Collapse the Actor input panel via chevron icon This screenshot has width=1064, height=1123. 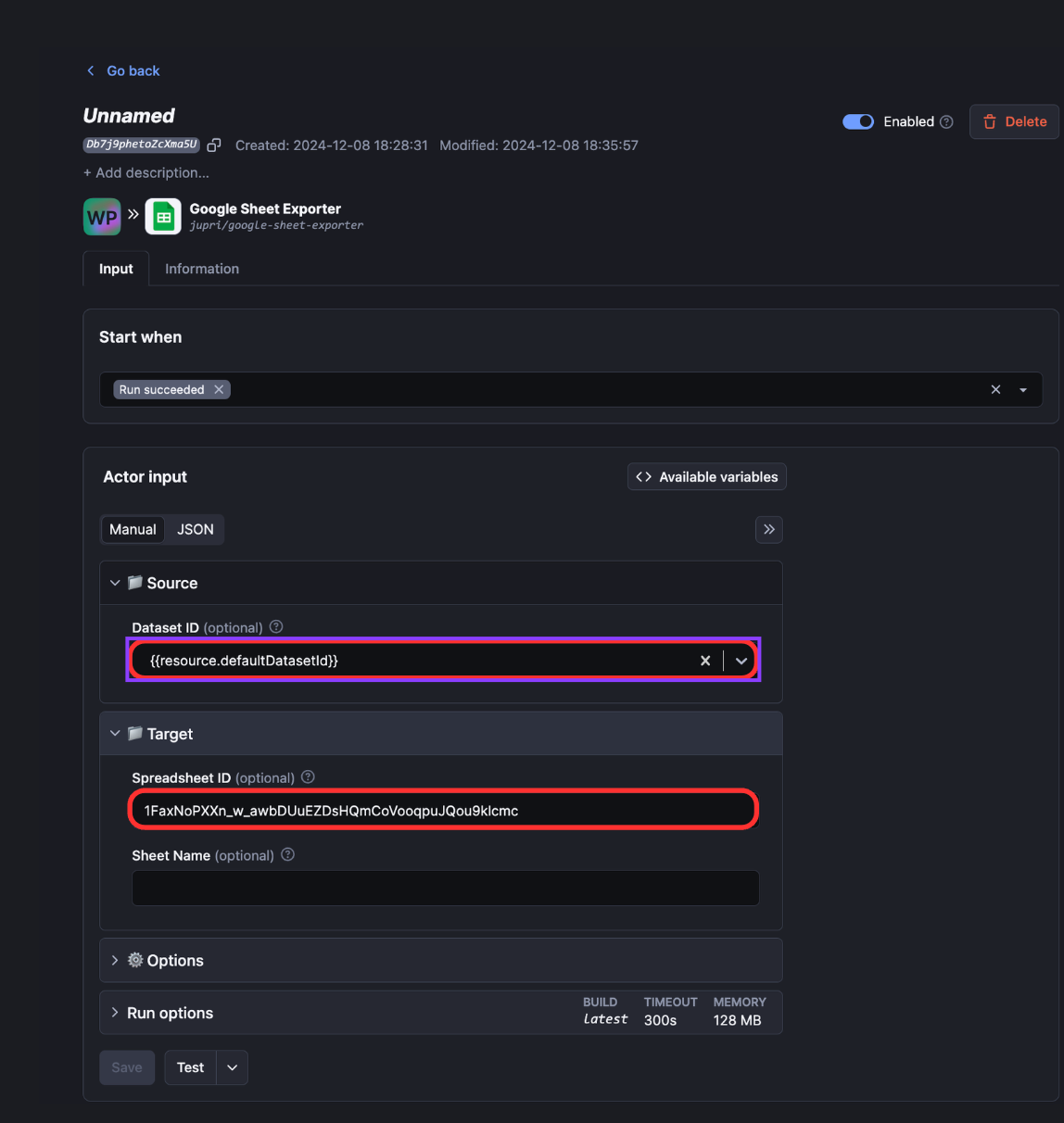[x=768, y=529]
